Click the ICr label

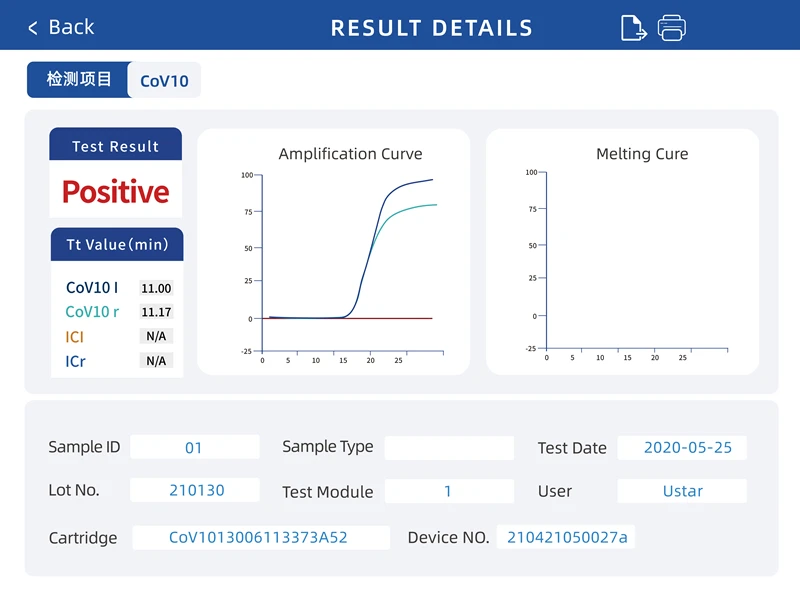76,361
